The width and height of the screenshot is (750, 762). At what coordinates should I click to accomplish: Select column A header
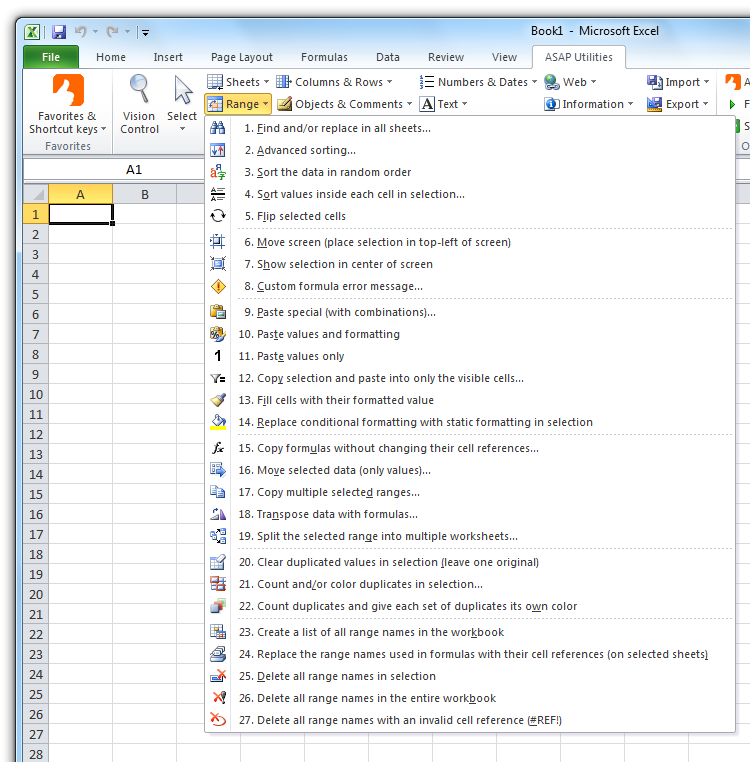pos(80,194)
